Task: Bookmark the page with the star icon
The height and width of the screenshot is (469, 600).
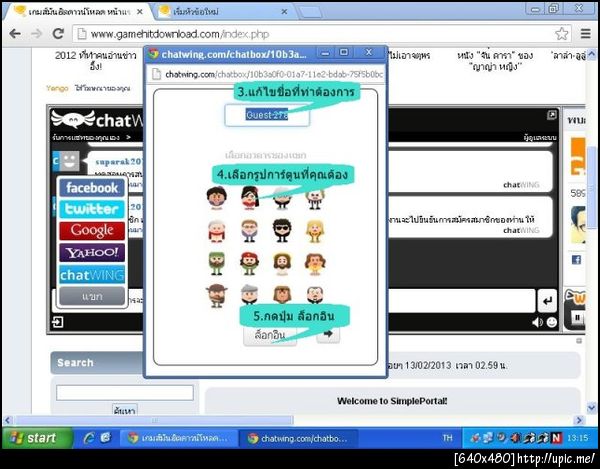Action: (561, 34)
